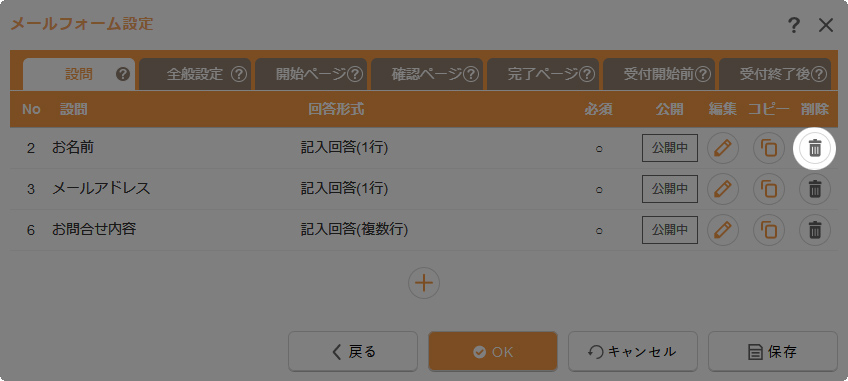The height and width of the screenshot is (381, 848).
Task: Click the 戻る back button
Action: 353,352
